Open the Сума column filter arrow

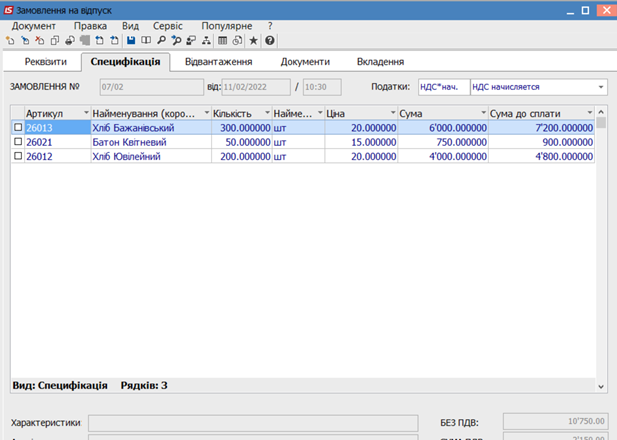[x=483, y=113]
